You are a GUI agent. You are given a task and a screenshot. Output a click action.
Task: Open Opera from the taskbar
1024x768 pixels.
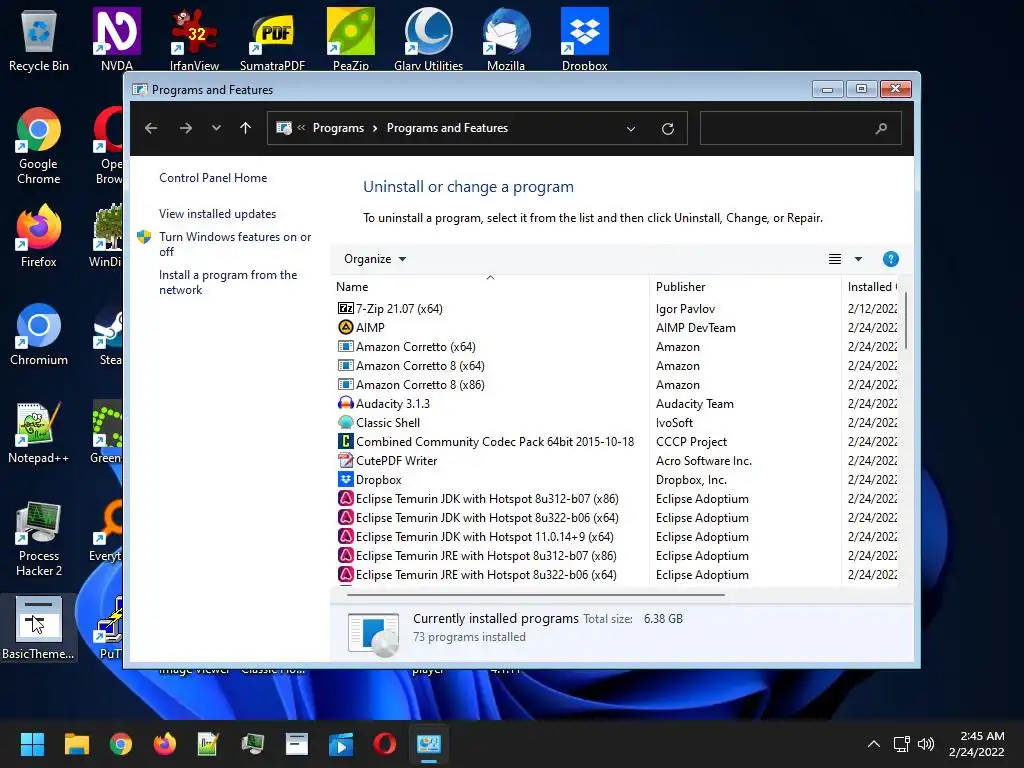(385, 744)
